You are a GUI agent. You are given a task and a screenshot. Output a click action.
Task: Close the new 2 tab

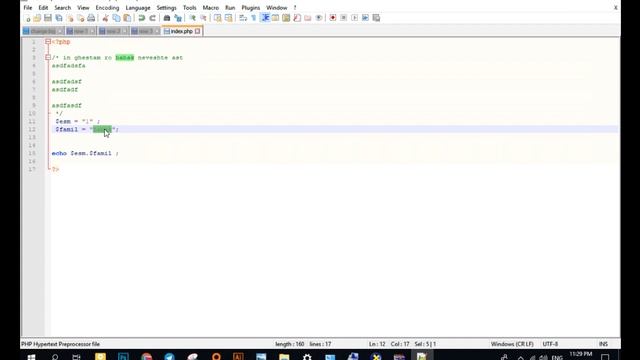tap(124, 31)
